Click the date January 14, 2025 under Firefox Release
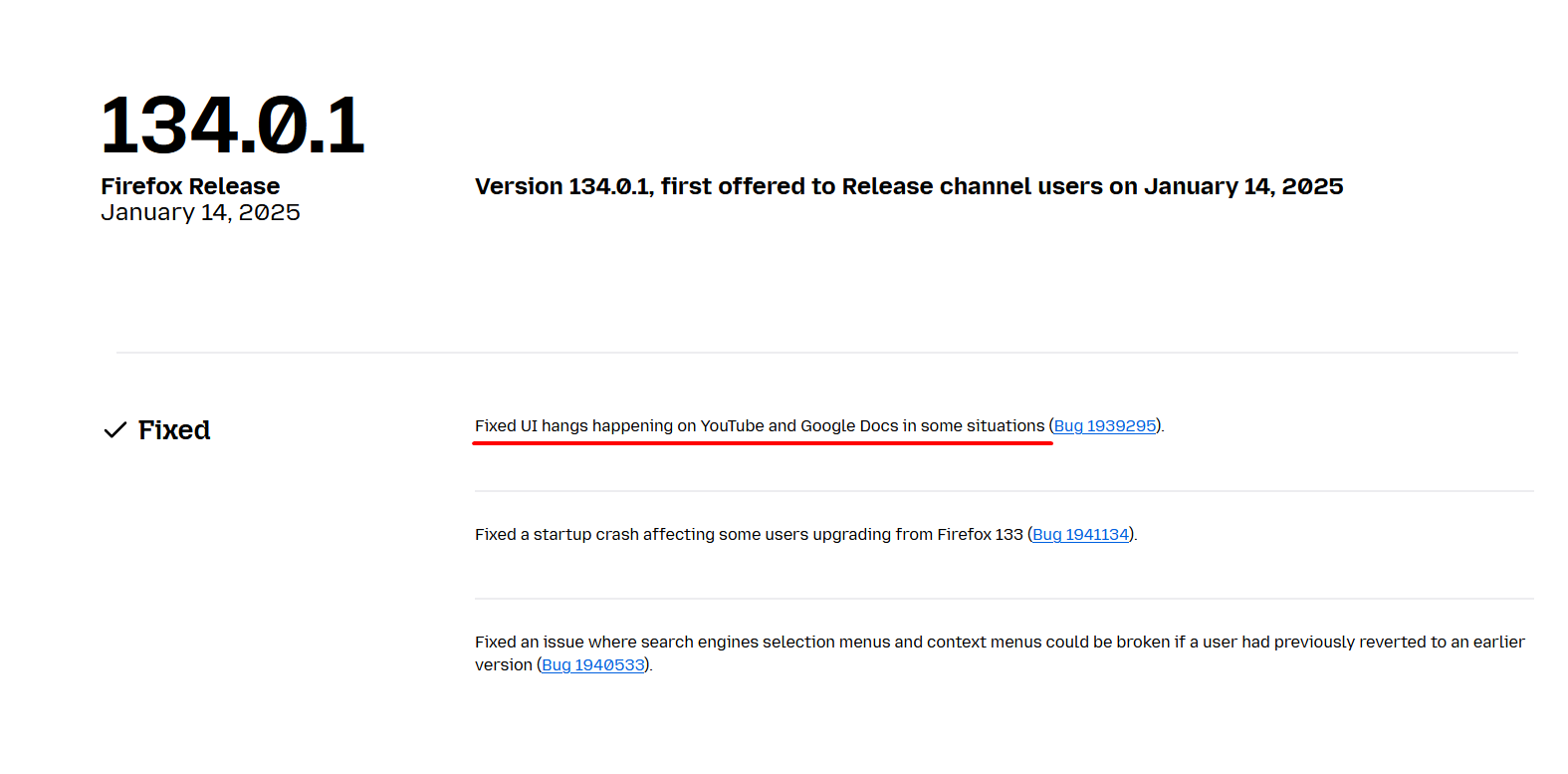The height and width of the screenshot is (774, 1568). click(200, 213)
